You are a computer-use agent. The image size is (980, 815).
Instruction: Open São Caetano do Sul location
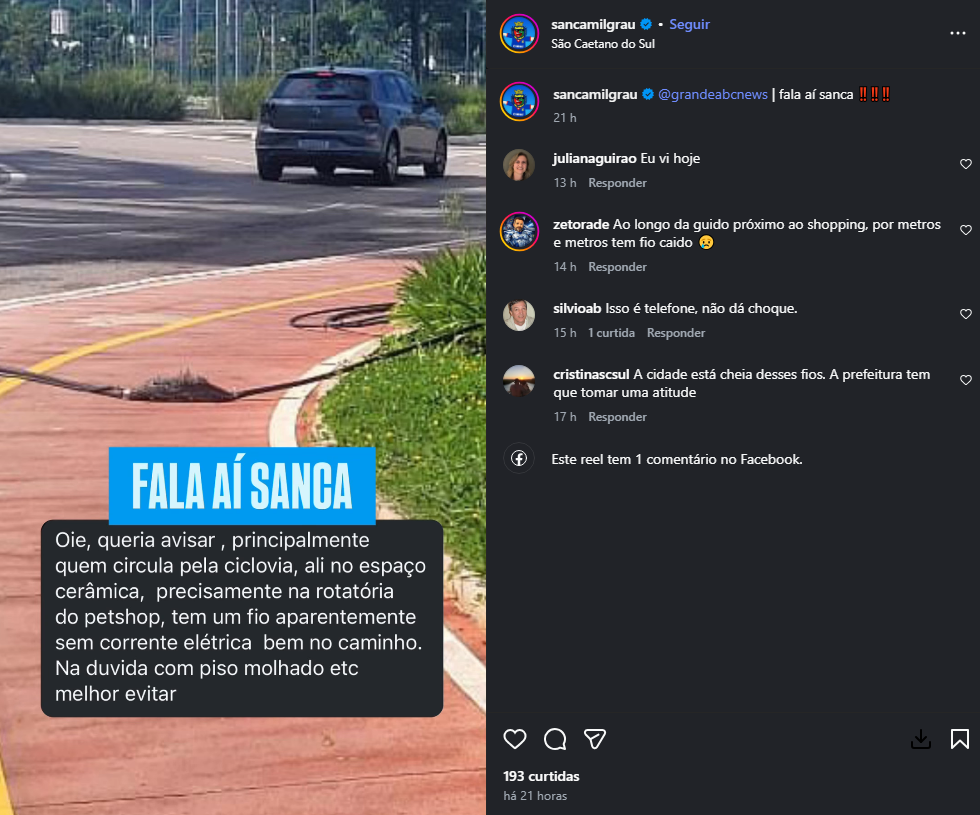(x=603, y=44)
